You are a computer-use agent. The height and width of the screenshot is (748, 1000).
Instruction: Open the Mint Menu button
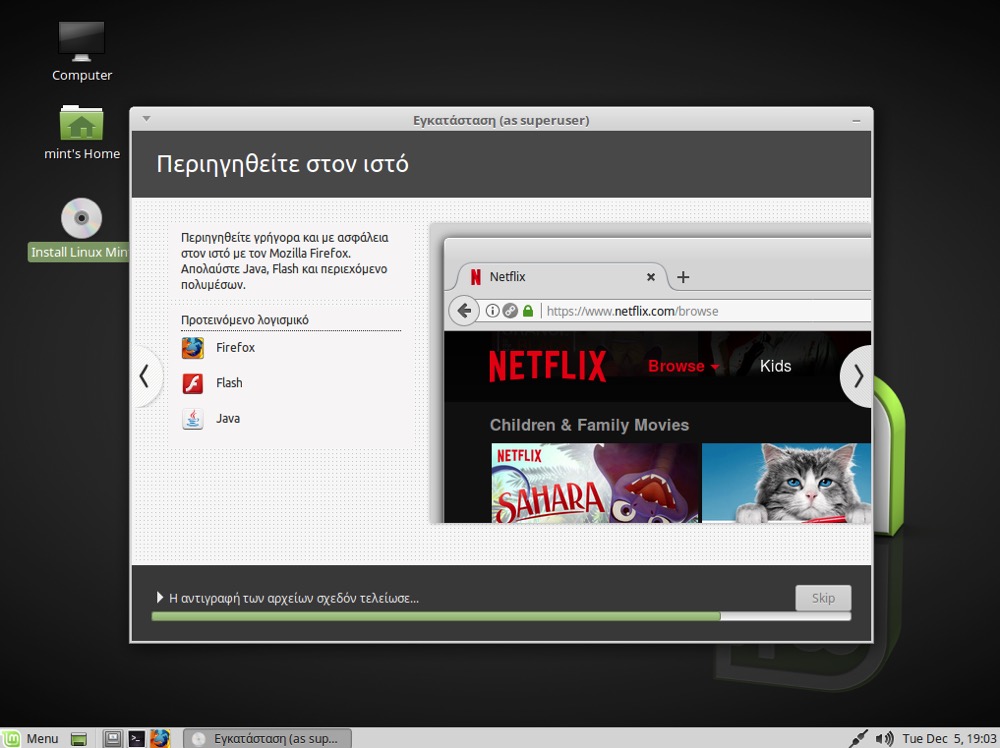click(30, 738)
